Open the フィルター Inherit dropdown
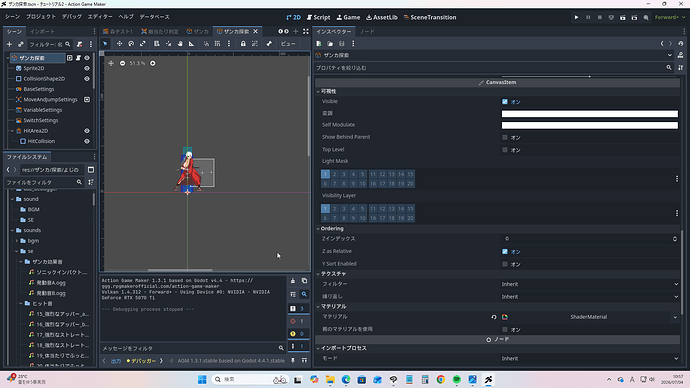 pyautogui.click(x=590, y=284)
